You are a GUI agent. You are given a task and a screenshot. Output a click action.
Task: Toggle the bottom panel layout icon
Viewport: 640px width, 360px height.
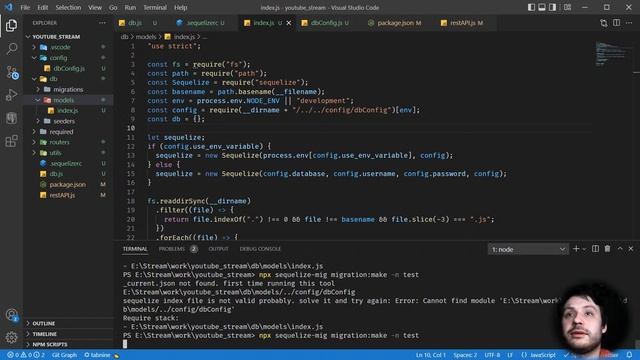(x=542, y=7)
